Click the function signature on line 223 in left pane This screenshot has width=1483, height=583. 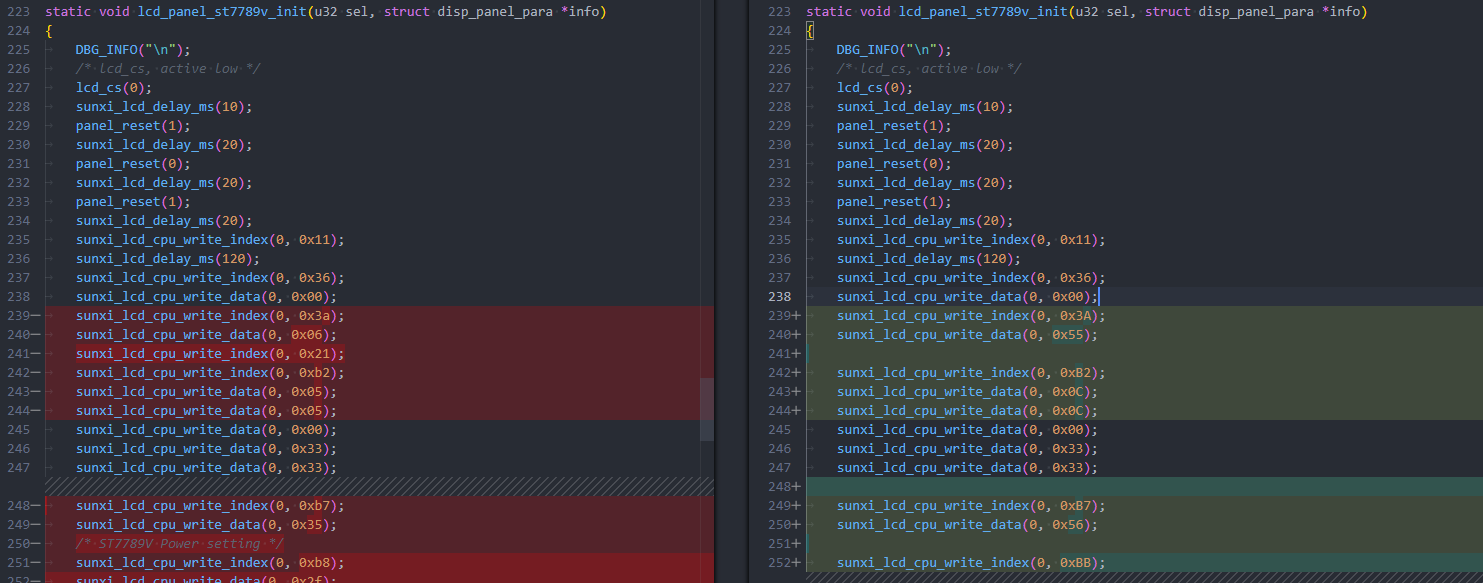[x=325, y=12]
